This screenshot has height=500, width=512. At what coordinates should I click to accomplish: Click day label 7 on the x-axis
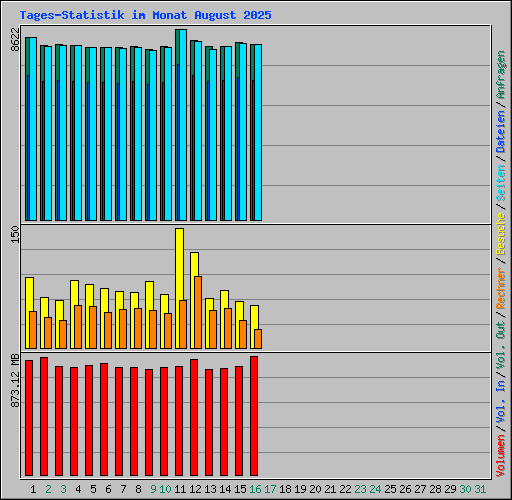tap(123, 489)
